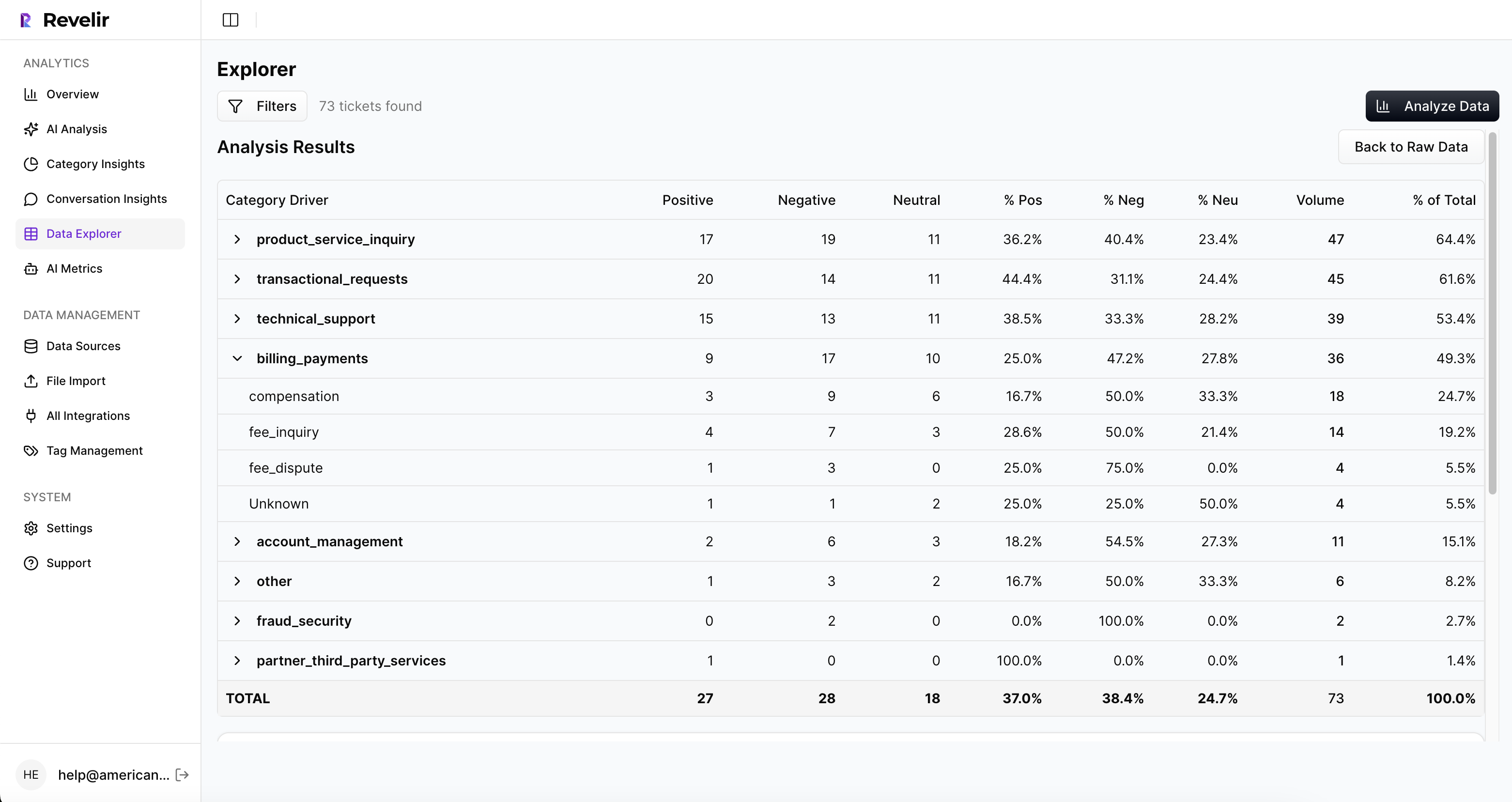Open the File Import upload icon

tap(31, 381)
